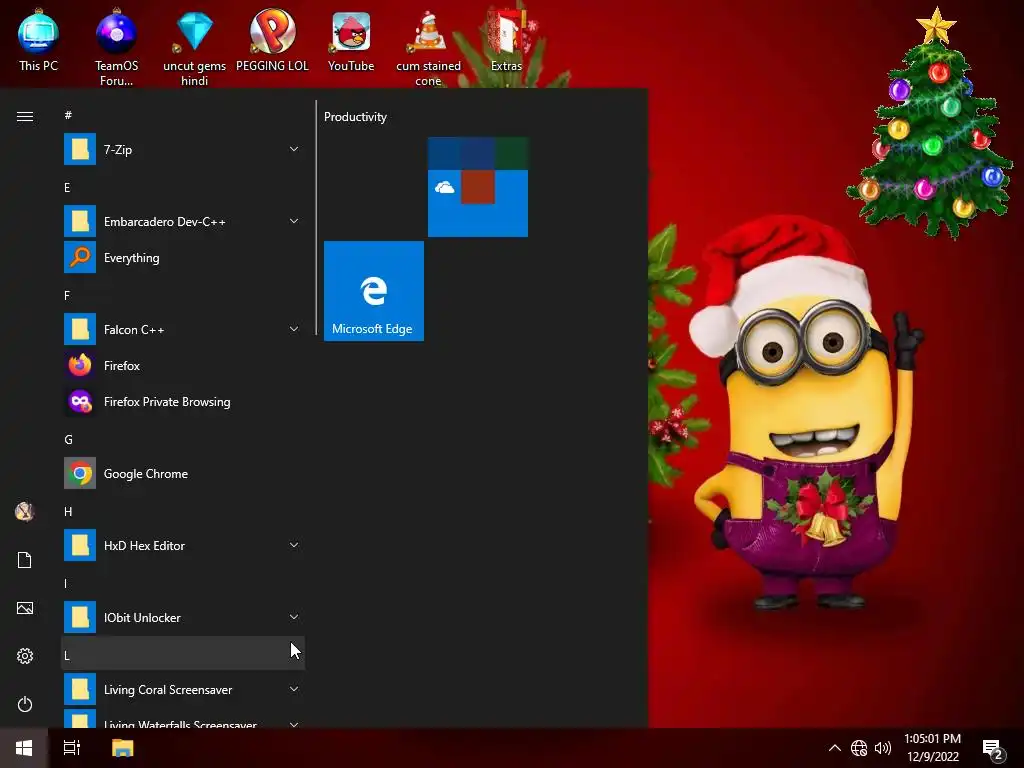The height and width of the screenshot is (768, 1024).
Task: Open the volume speaker tray icon
Action: click(x=883, y=748)
